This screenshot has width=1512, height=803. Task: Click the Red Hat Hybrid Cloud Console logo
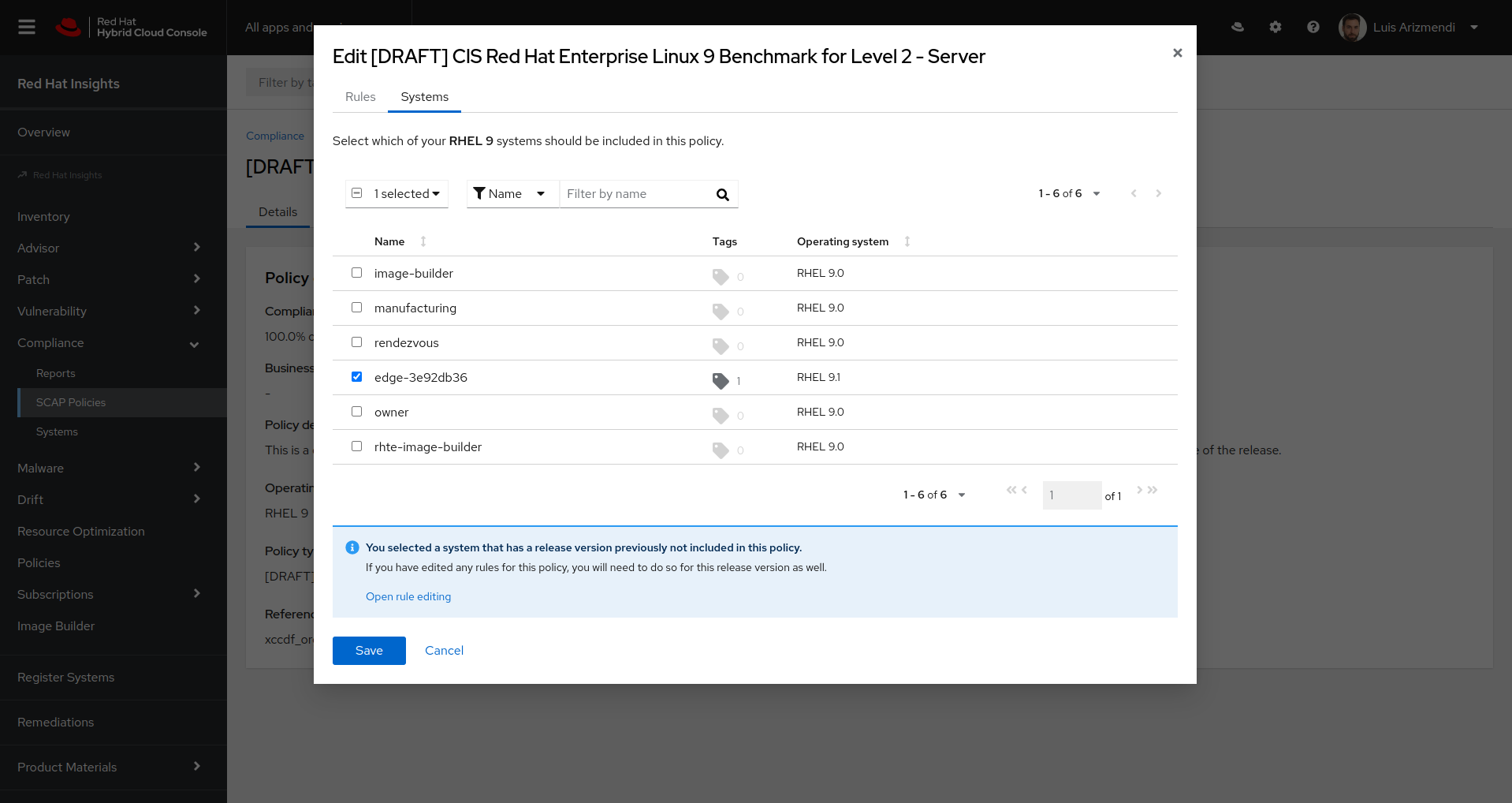point(131,28)
